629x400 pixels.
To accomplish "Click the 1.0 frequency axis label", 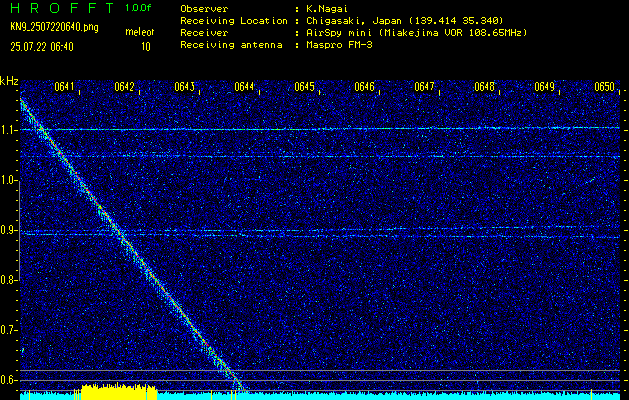I will [x=7, y=180].
